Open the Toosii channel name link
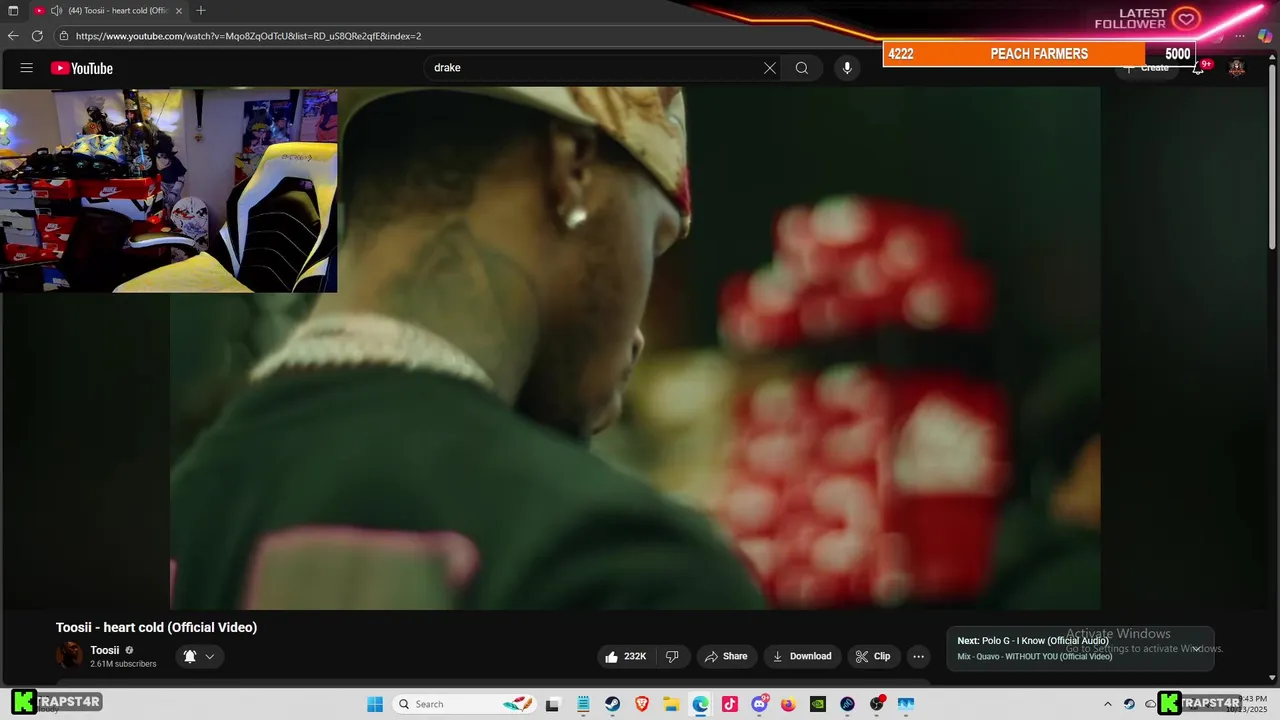1280x720 pixels. pyautogui.click(x=104, y=650)
